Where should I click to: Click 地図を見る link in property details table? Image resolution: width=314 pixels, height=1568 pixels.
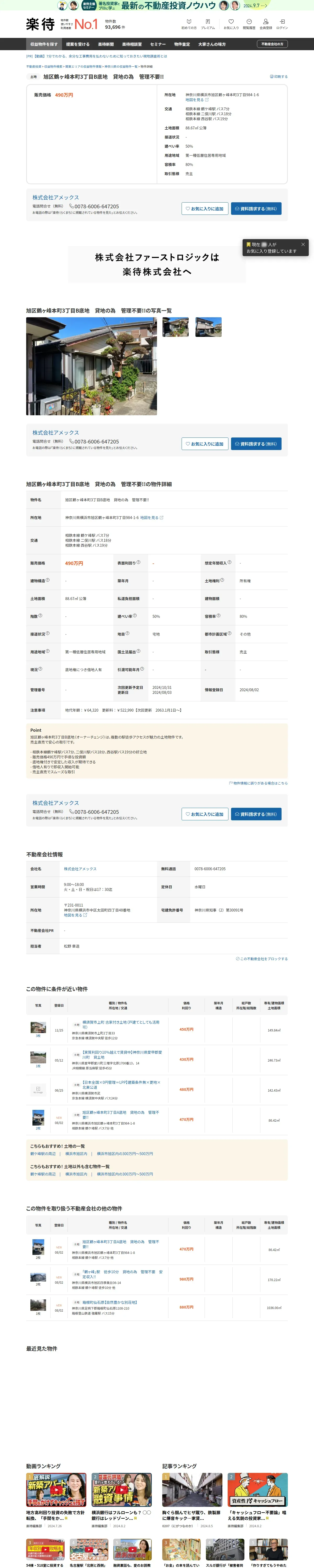pyautogui.click(x=152, y=517)
